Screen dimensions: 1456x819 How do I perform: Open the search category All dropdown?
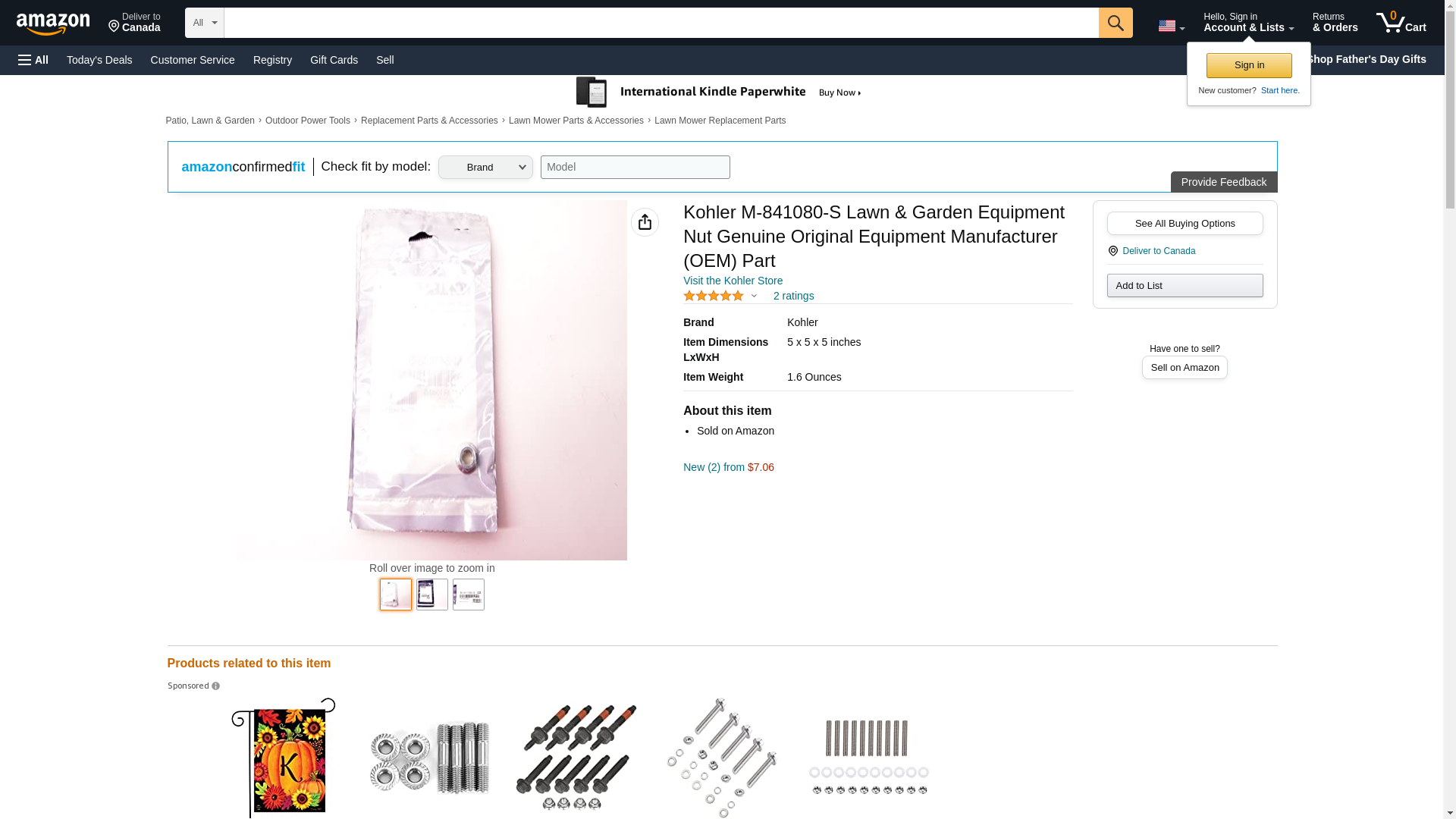click(x=204, y=23)
